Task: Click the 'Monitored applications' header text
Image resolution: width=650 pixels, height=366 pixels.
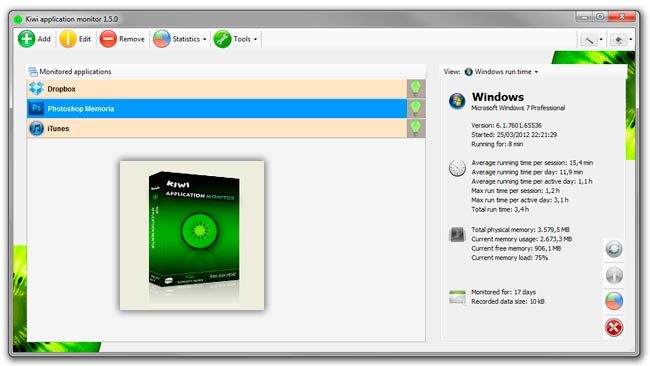Action: (75, 72)
